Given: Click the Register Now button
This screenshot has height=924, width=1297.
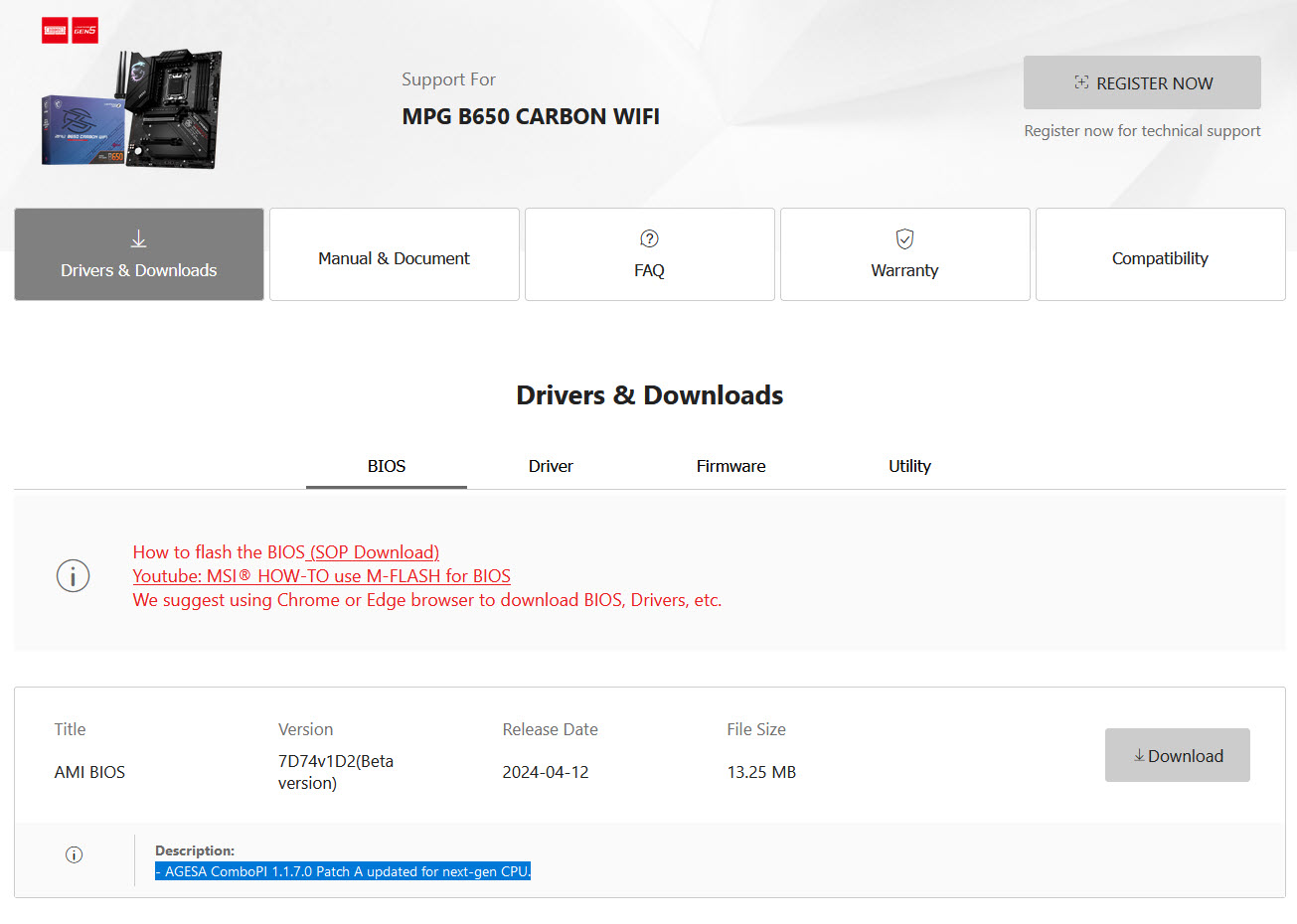Looking at the screenshot, I should click(1142, 82).
